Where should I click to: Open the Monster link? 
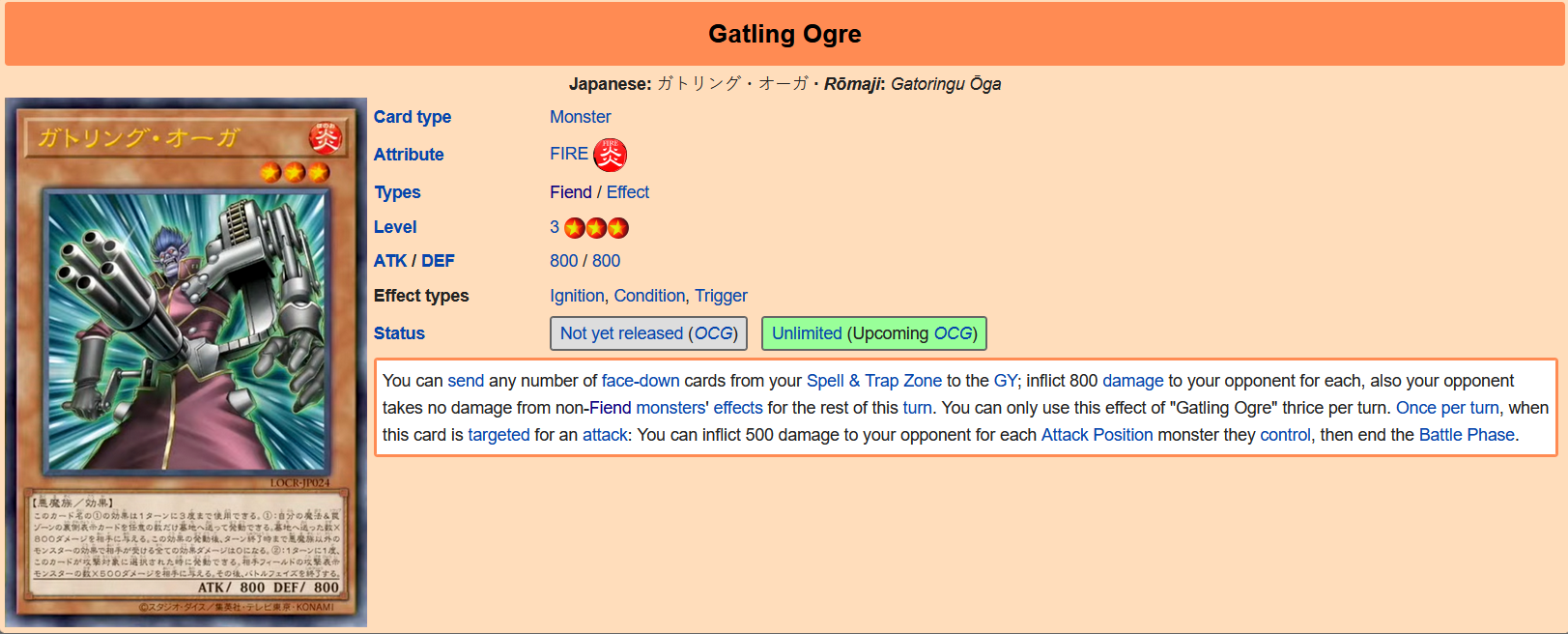click(580, 117)
